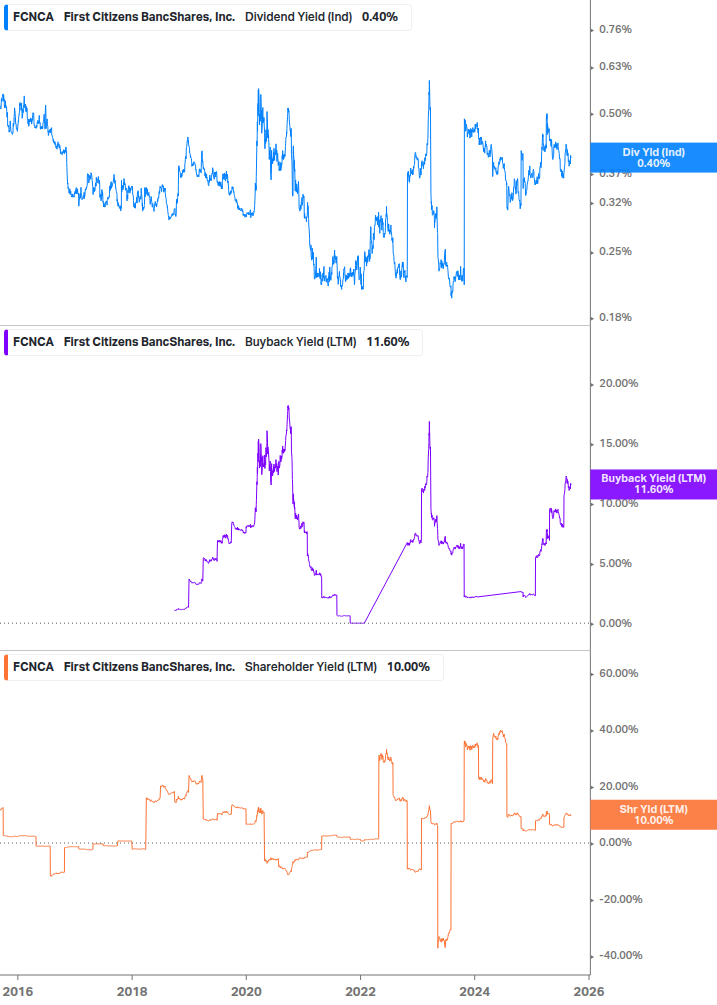Click the 60.00% shareholder yield axis value

point(618,674)
